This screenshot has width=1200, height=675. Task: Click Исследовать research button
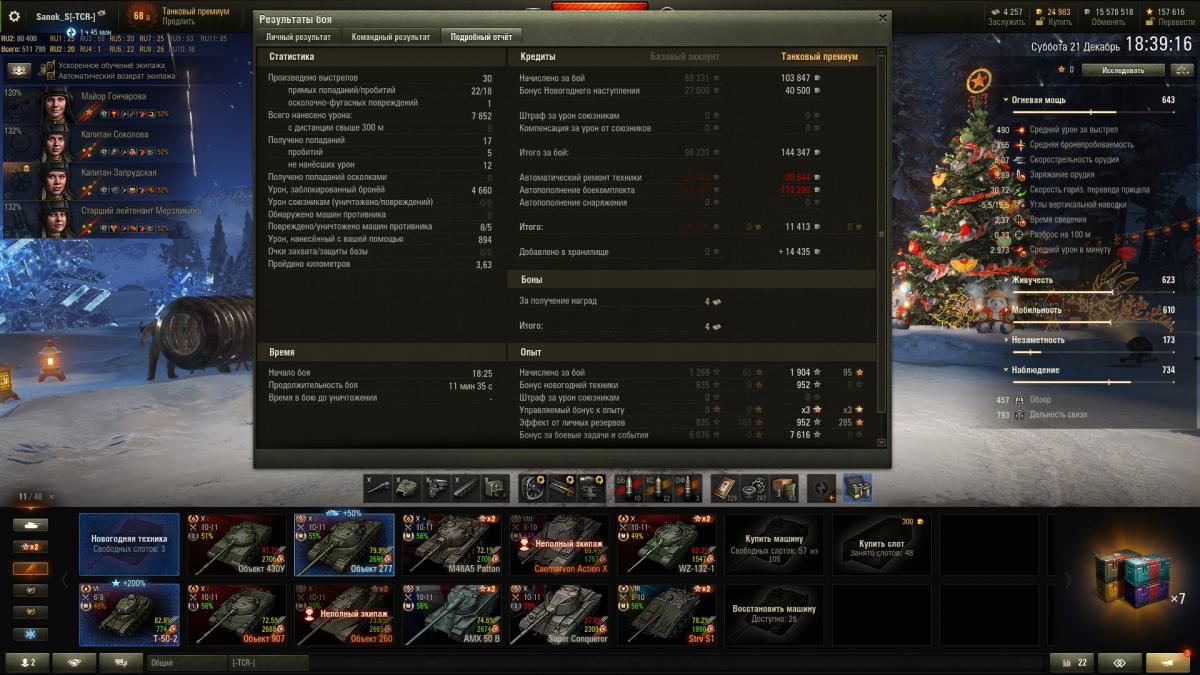pyautogui.click(x=1125, y=70)
